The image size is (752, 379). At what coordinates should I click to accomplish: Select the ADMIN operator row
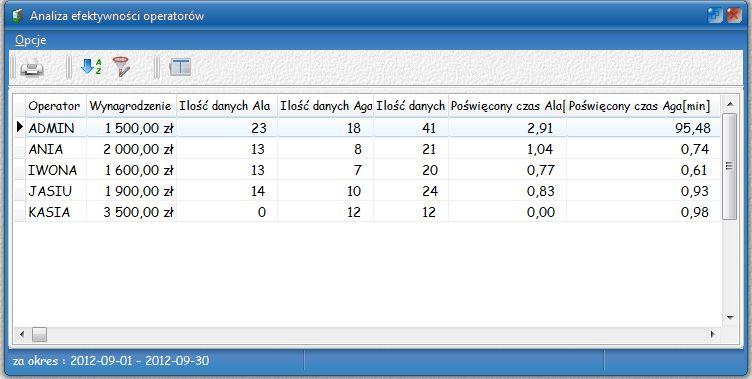368,128
